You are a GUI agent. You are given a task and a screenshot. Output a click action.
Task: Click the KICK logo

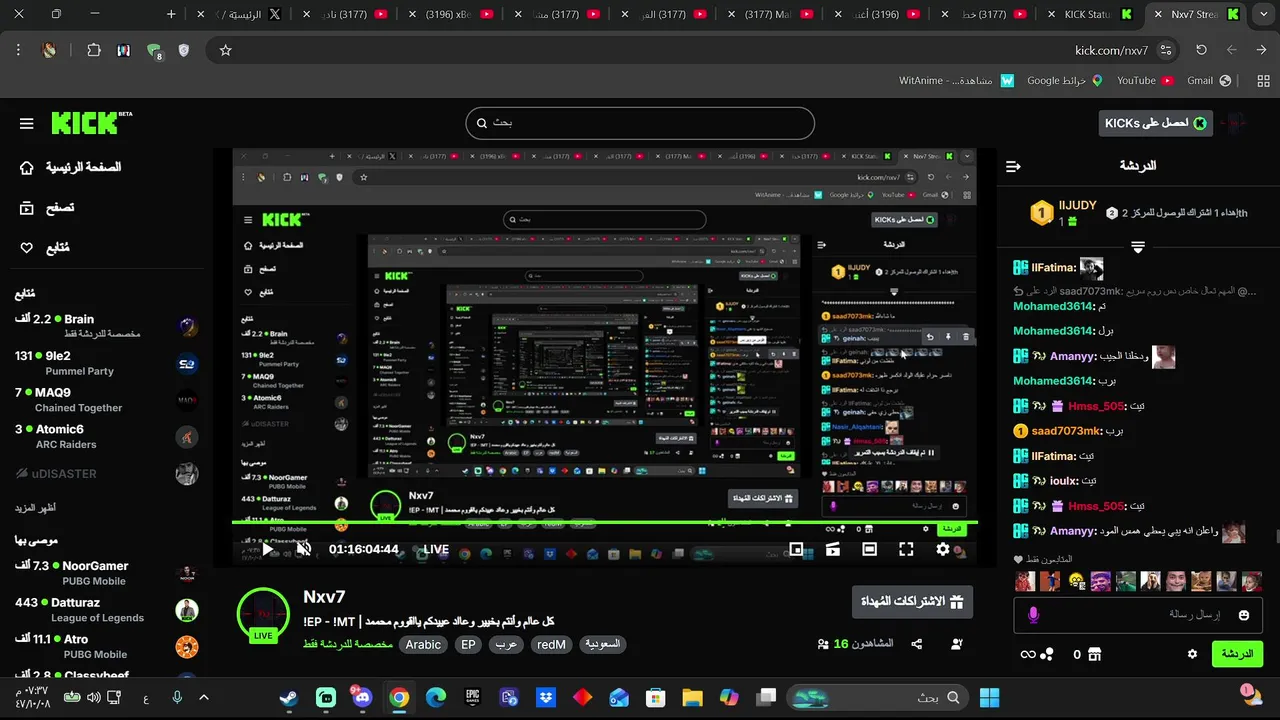91,123
